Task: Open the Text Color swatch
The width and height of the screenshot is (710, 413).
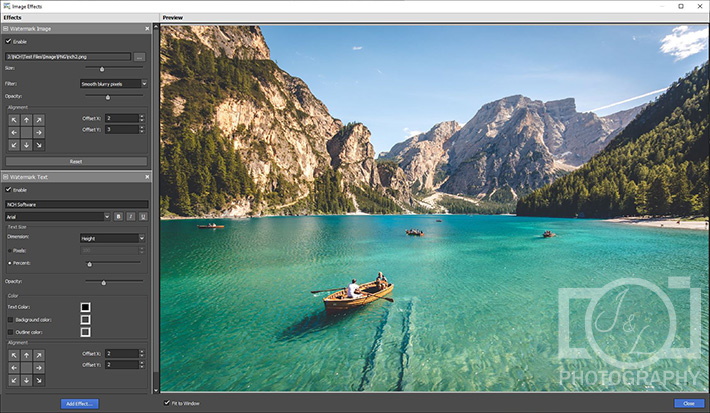Action: click(85, 307)
